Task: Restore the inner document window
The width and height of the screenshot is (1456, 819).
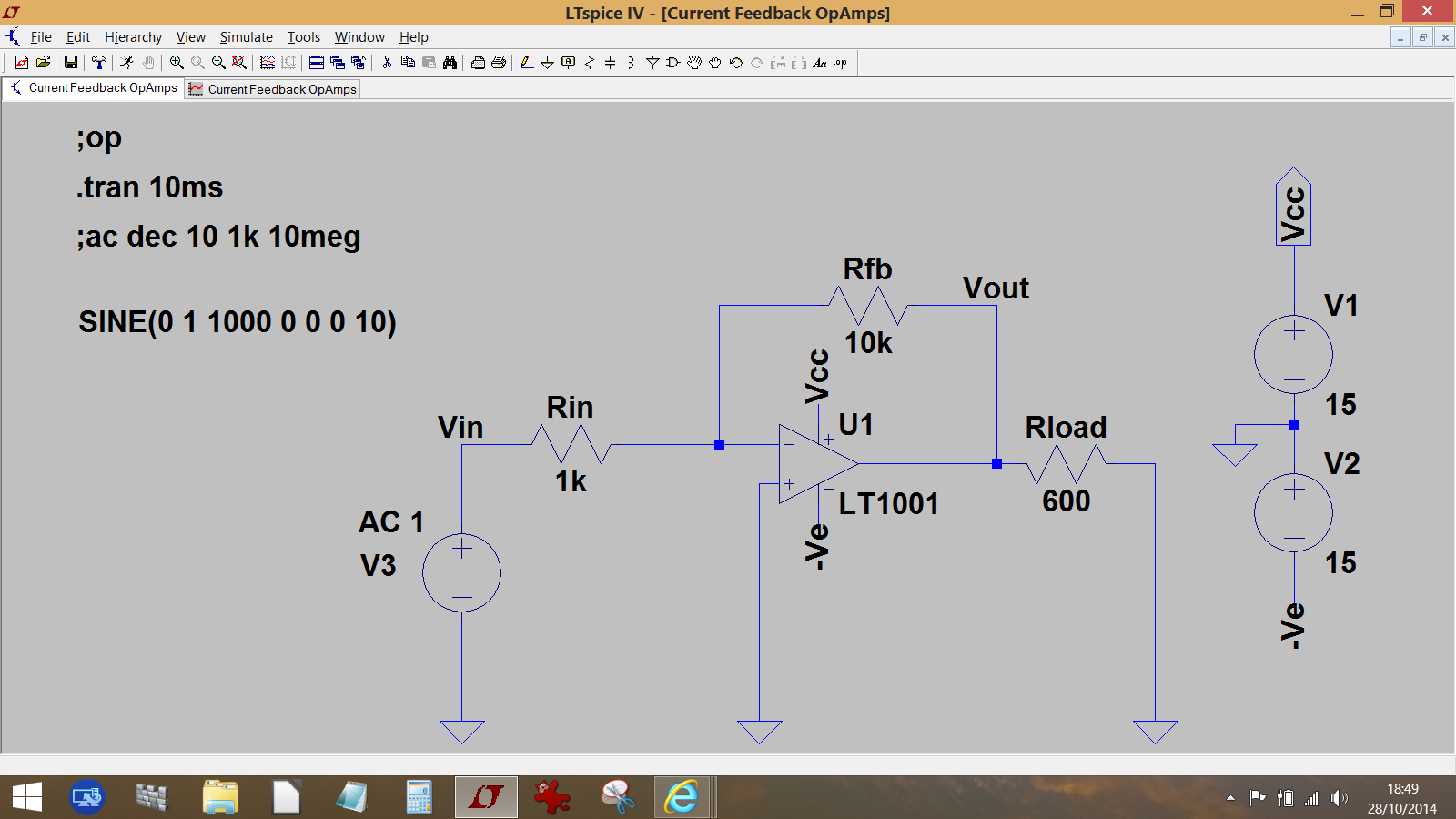Action: 1423,37
